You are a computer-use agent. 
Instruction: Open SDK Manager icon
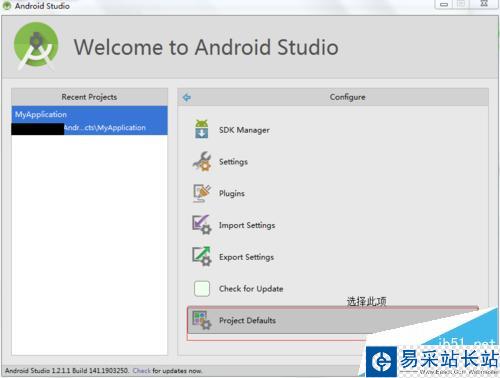201,129
